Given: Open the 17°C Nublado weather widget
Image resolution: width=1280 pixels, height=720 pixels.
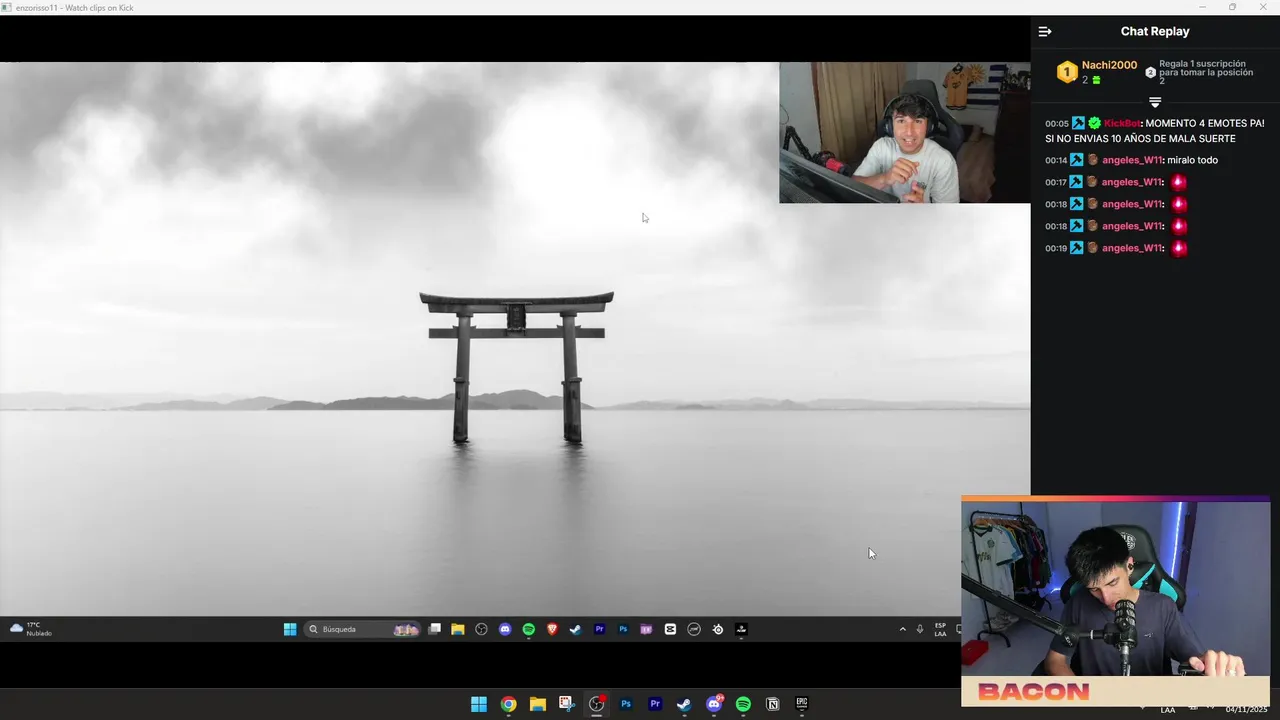Looking at the screenshot, I should (30, 629).
